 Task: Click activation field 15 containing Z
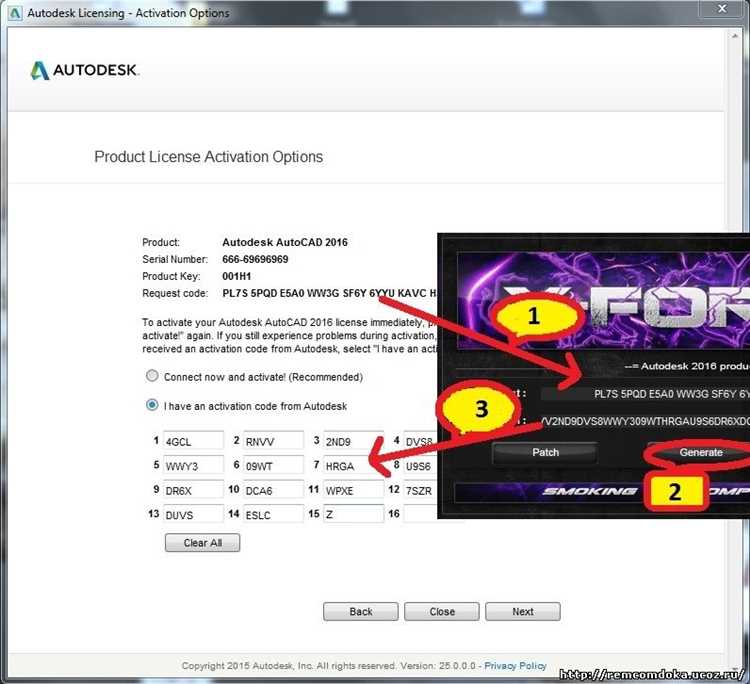tap(353, 514)
